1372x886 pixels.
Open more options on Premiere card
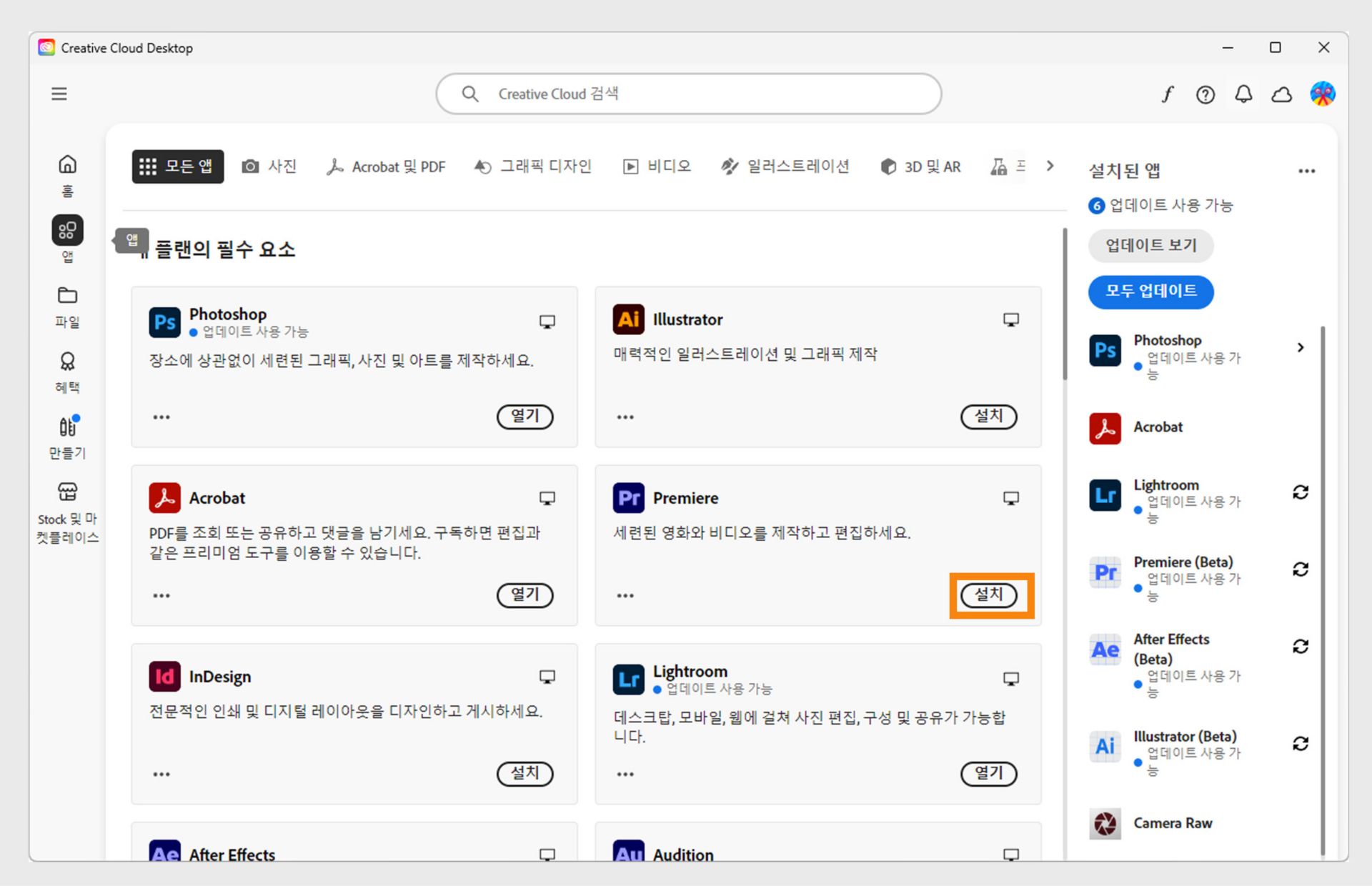coord(625,596)
